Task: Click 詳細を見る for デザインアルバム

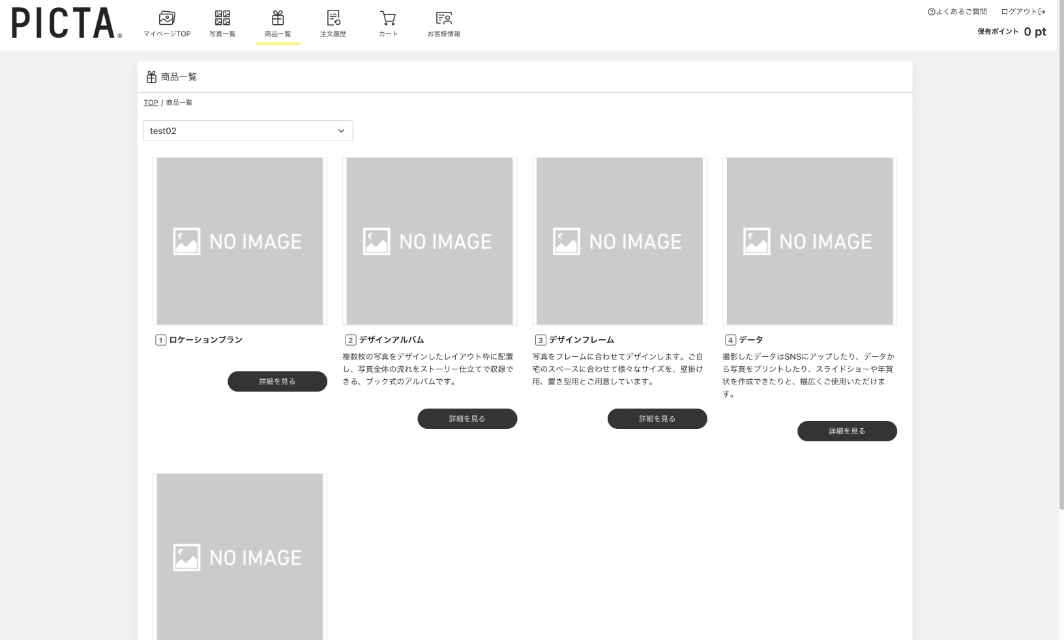Action: coord(467,419)
